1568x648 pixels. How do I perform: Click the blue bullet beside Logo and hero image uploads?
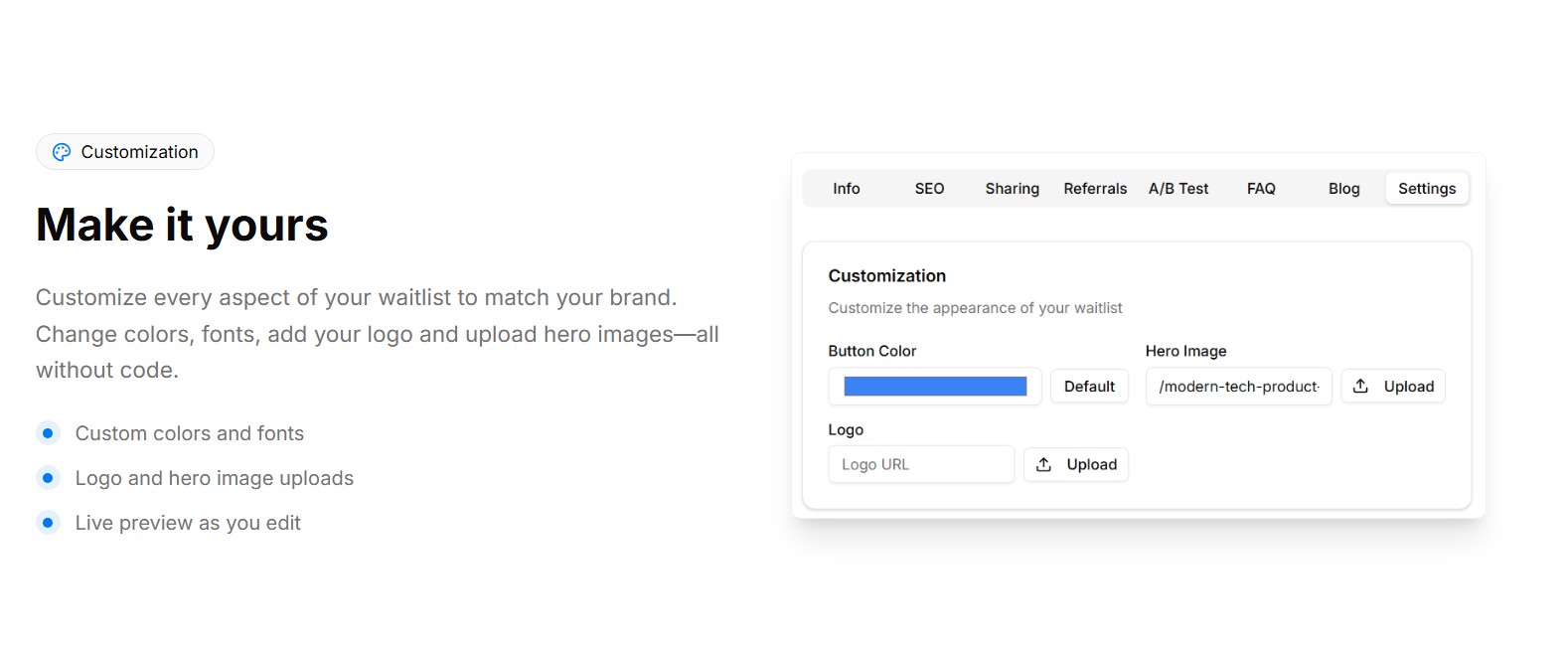pyautogui.click(x=49, y=477)
